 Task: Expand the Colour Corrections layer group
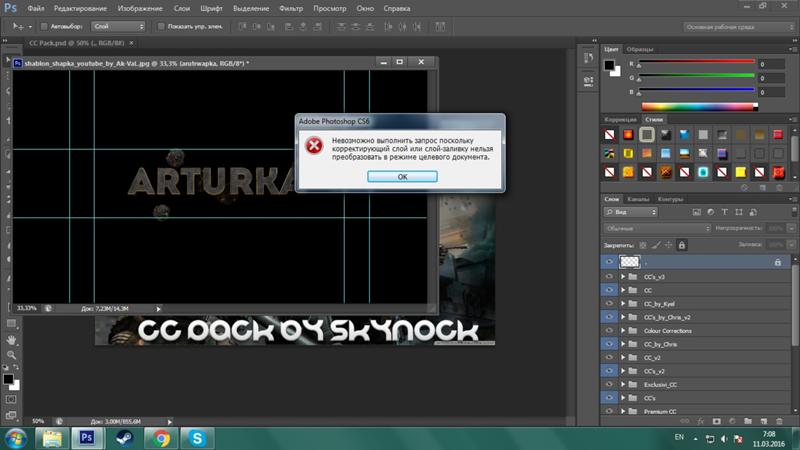click(x=623, y=331)
